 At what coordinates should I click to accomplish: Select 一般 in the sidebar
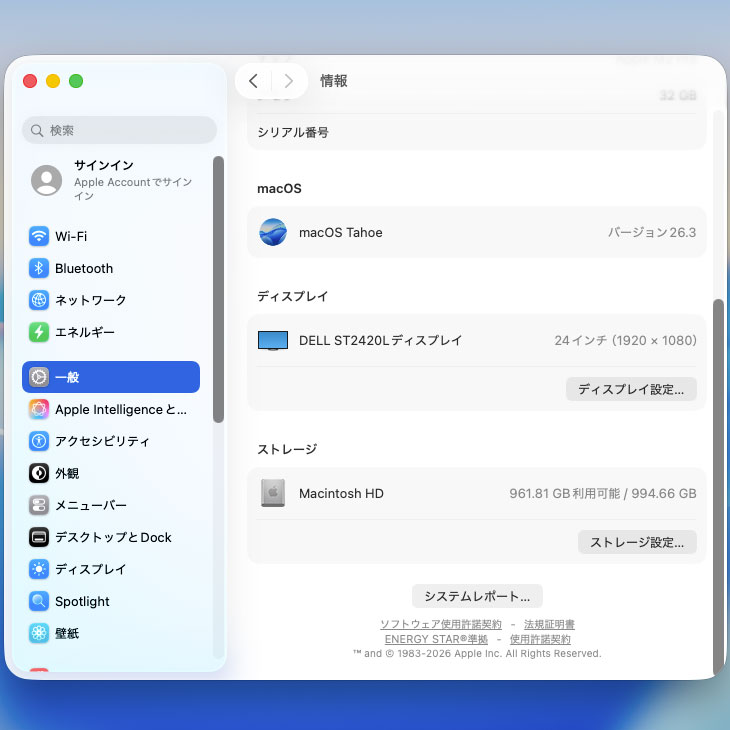(x=110, y=377)
